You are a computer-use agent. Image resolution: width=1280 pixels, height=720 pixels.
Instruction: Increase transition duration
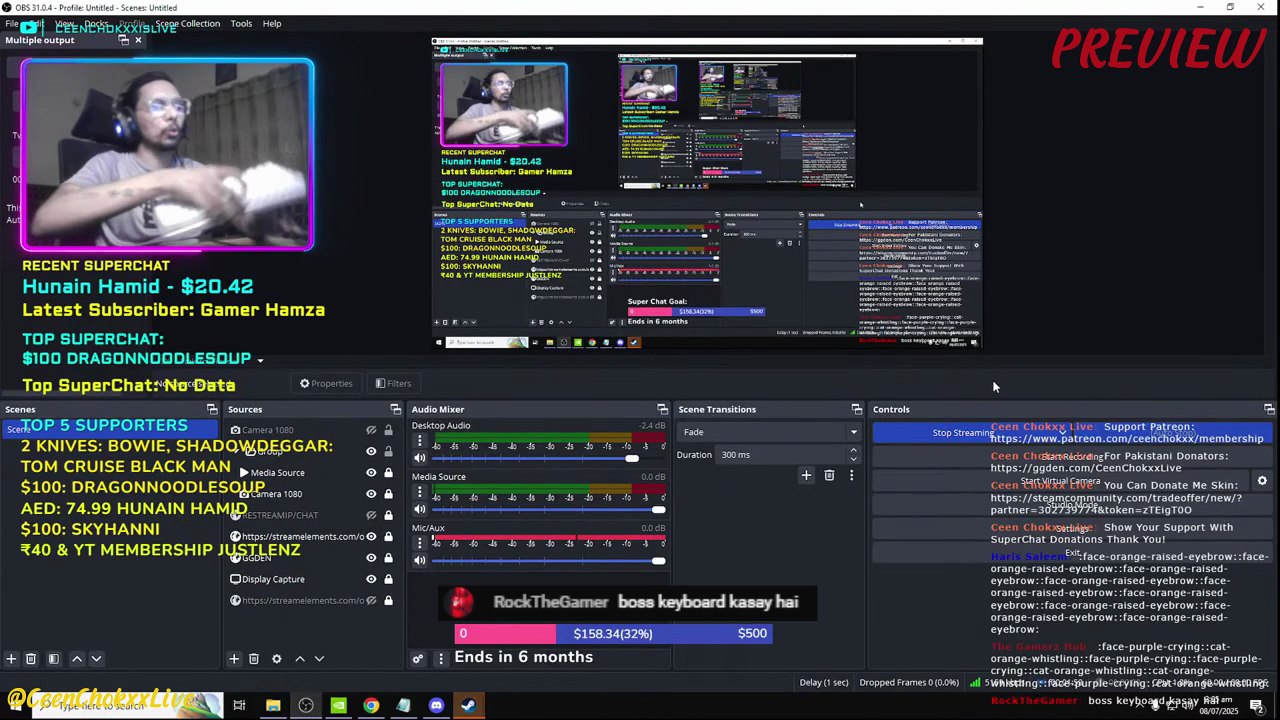tap(853, 451)
